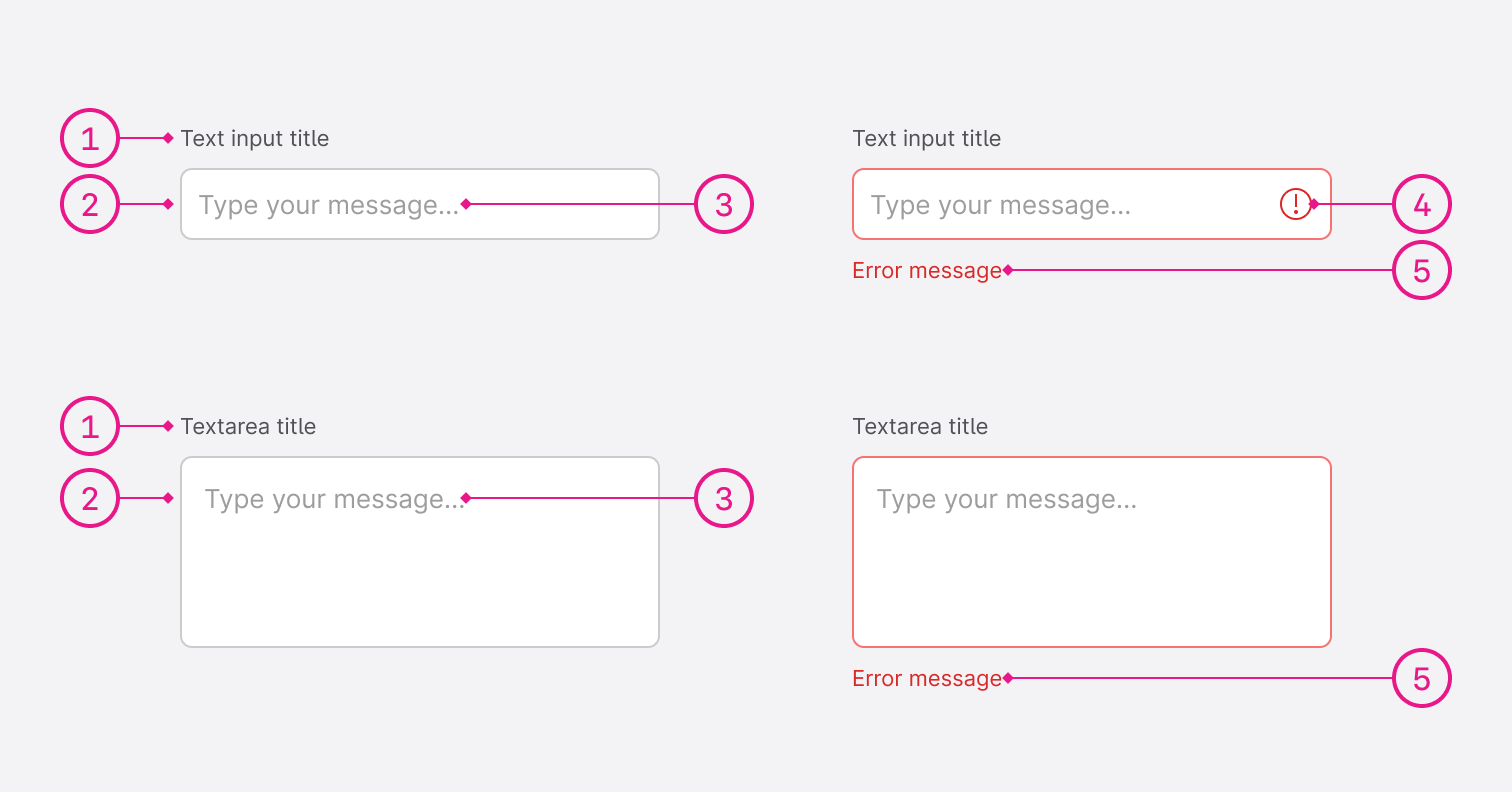Screen dimensions: 1512x792
Task: Click the Error message text below the textarea
Action: (927, 678)
